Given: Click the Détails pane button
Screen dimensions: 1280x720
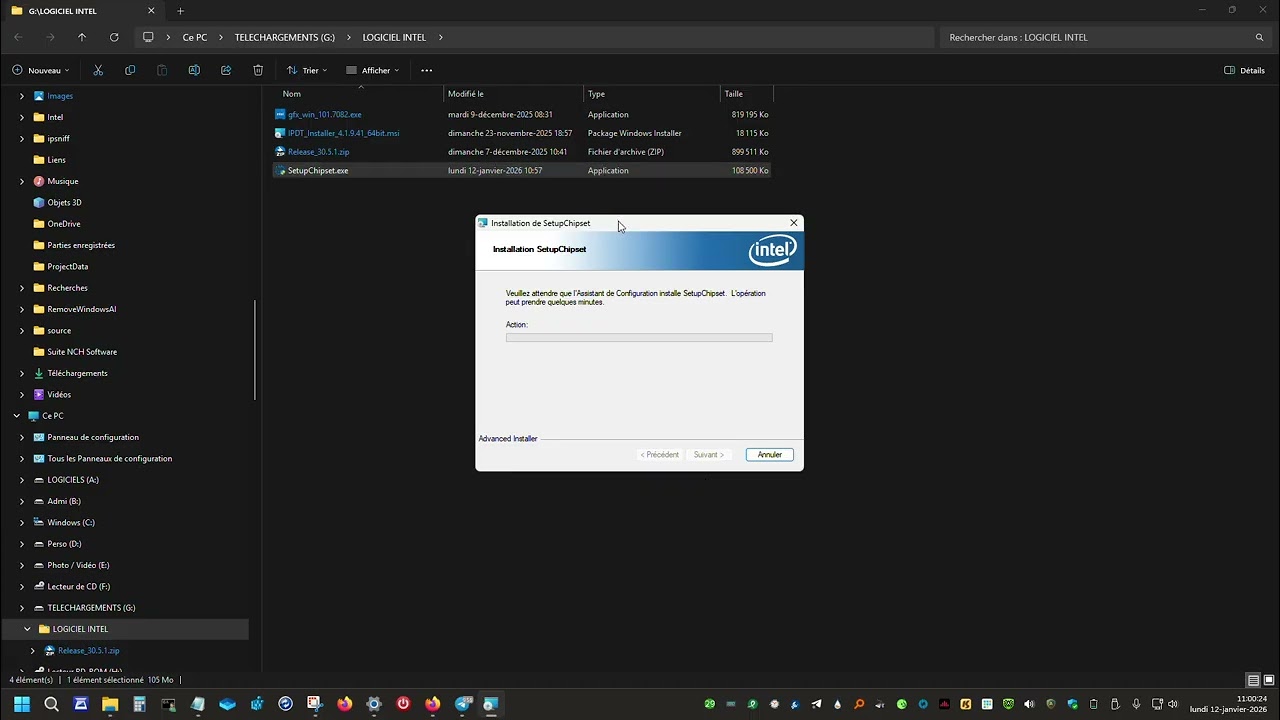Looking at the screenshot, I should [x=1245, y=70].
